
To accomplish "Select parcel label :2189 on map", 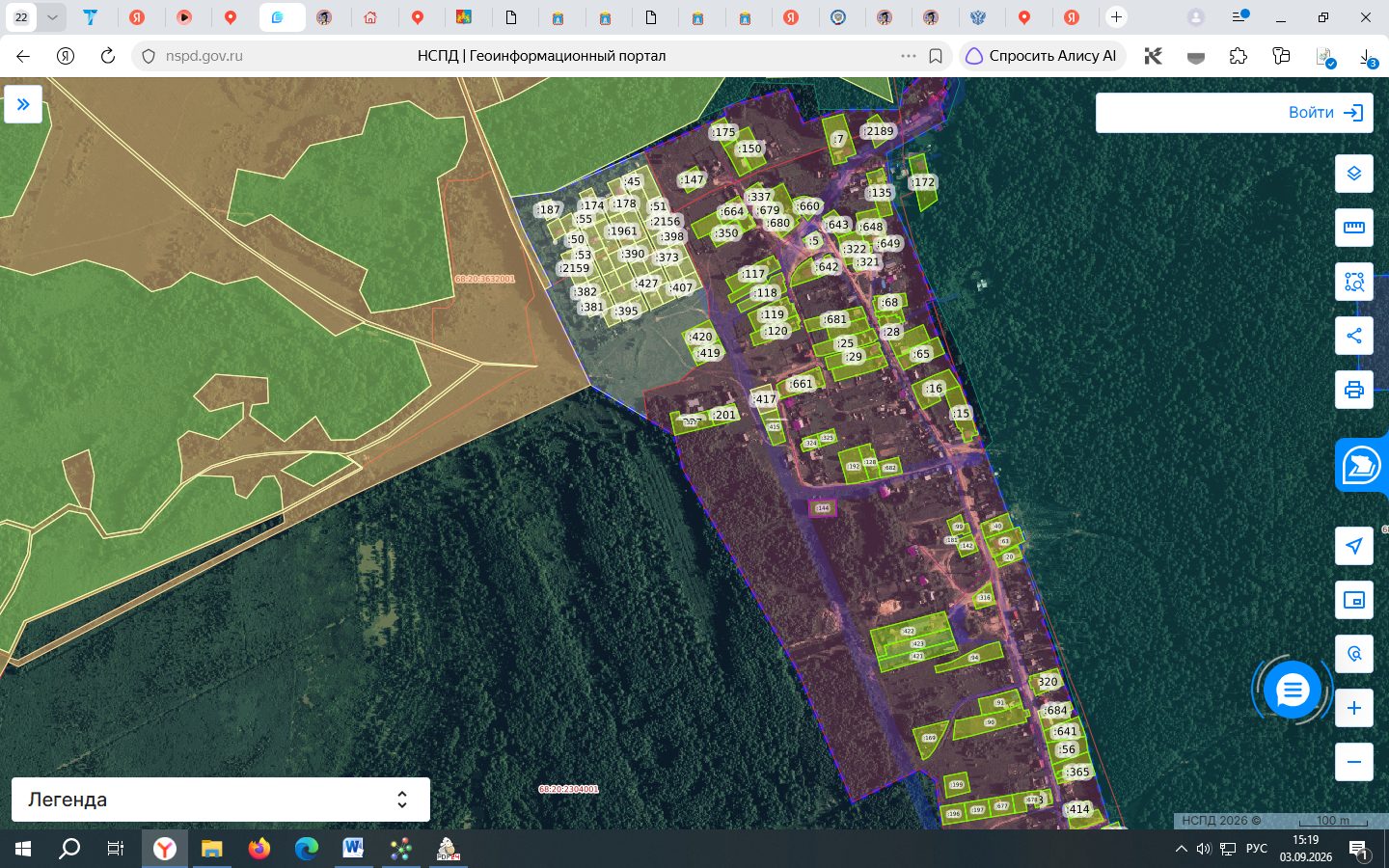I will 879,131.
